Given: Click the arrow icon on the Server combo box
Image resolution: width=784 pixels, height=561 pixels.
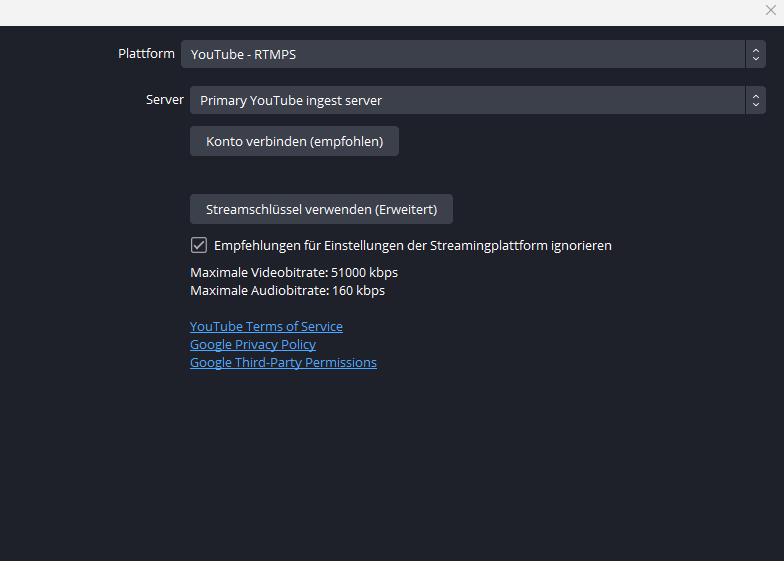Looking at the screenshot, I should click(x=756, y=100).
